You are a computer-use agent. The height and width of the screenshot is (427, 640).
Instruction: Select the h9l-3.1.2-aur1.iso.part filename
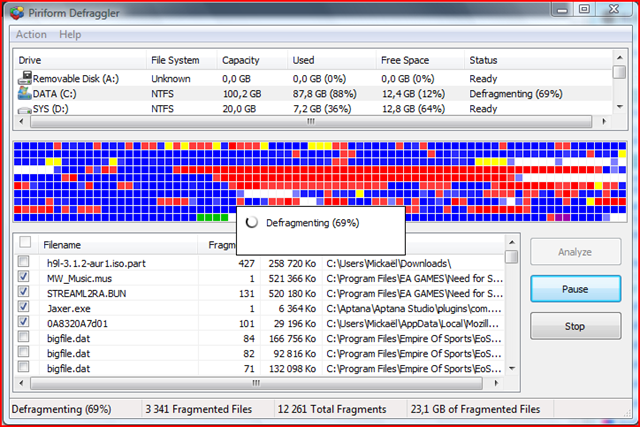coord(96,263)
